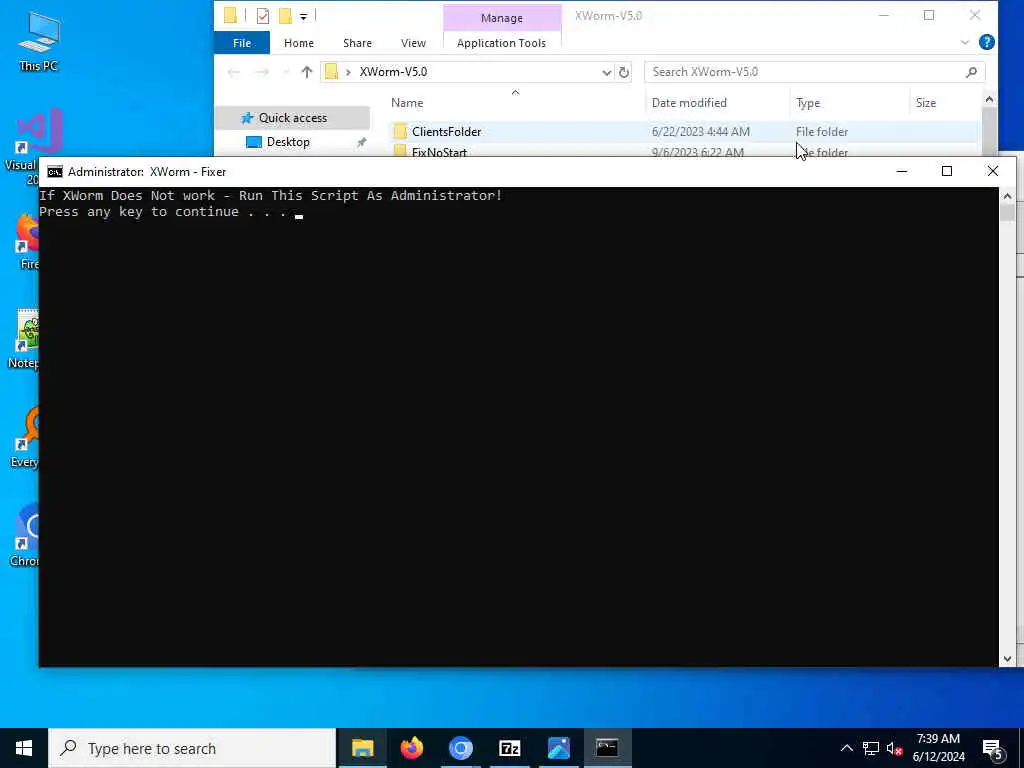The height and width of the screenshot is (768, 1024).
Task: Select the ClientsFolder folder row
Action: [x=682, y=132]
